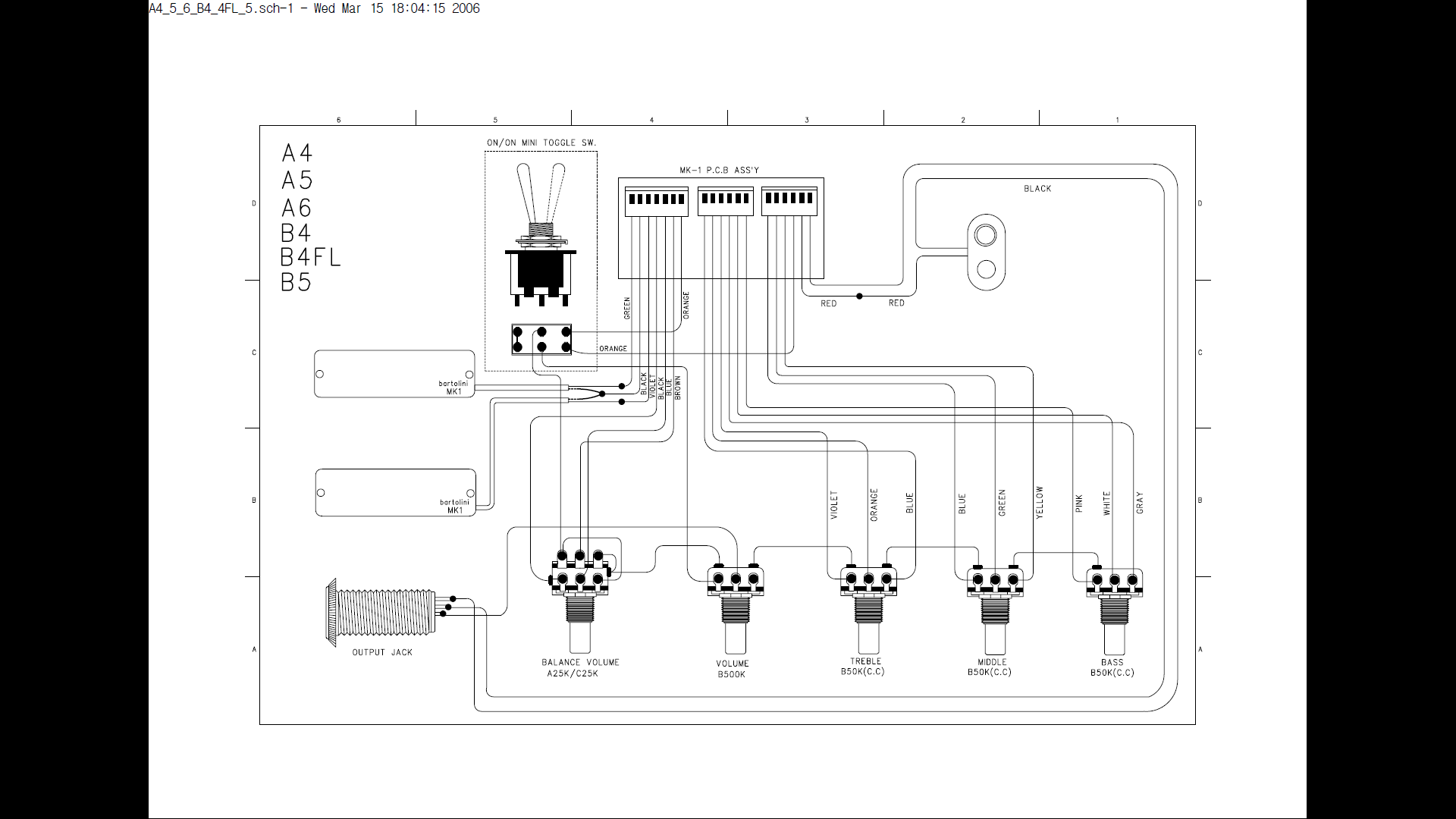Image resolution: width=1456 pixels, height=819 pixels.
Task: Select the vertical ORANGE label below the PCB
Action: tap(686, 306)
